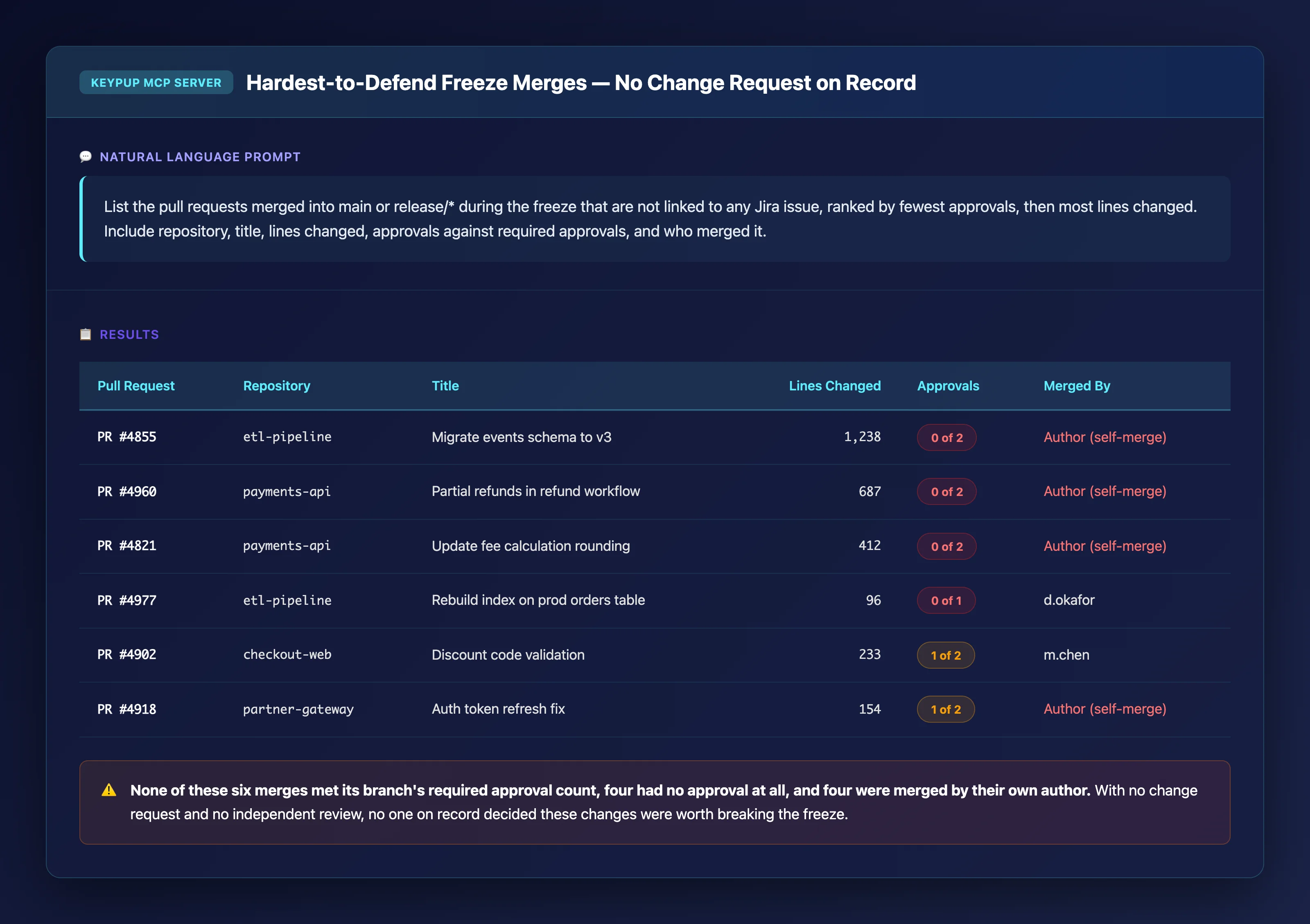
Task: Click 'Auth token refresh fix' title
Action: 498,709
